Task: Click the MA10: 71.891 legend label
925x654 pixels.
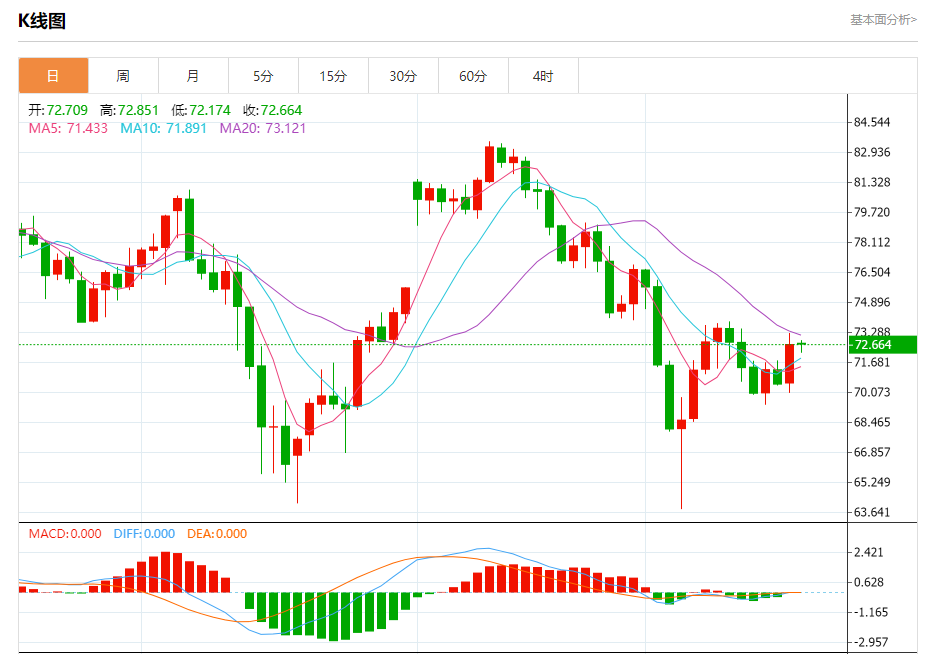Action: coord(163,128)
